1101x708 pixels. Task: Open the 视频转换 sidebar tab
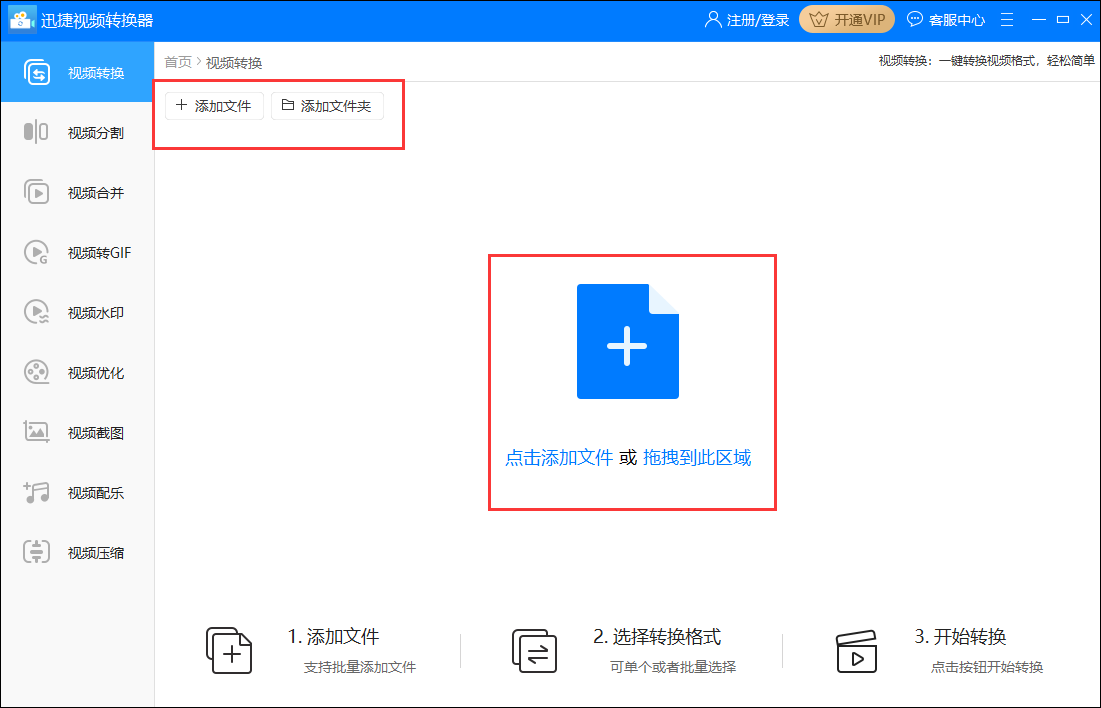[77, 72]
